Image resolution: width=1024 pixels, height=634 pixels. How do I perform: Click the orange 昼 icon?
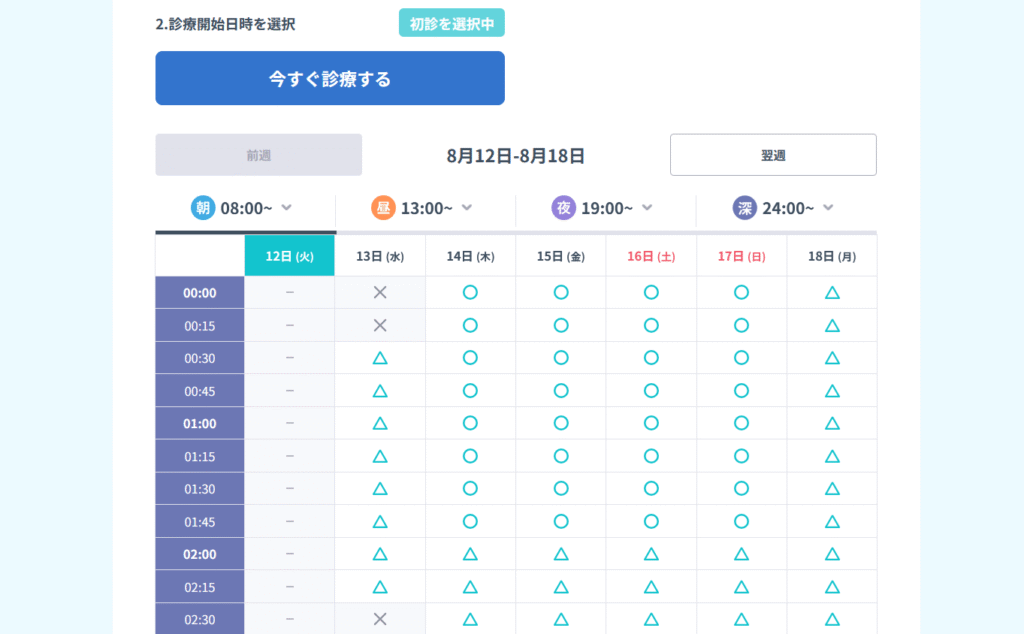coord(383,208)
